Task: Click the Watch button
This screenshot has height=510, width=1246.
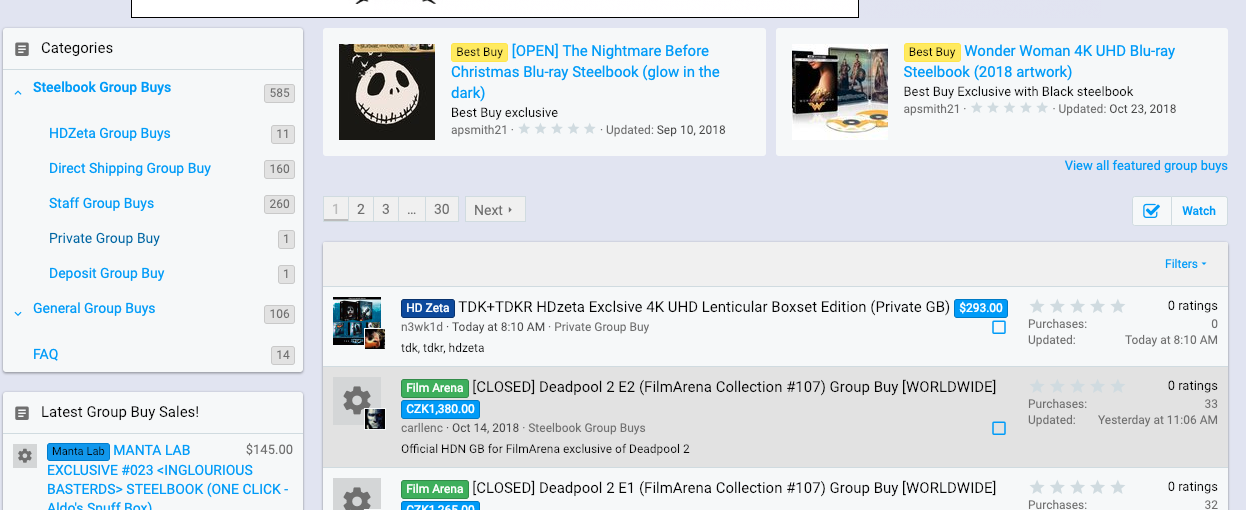Action: click(x=1199, y=211)
